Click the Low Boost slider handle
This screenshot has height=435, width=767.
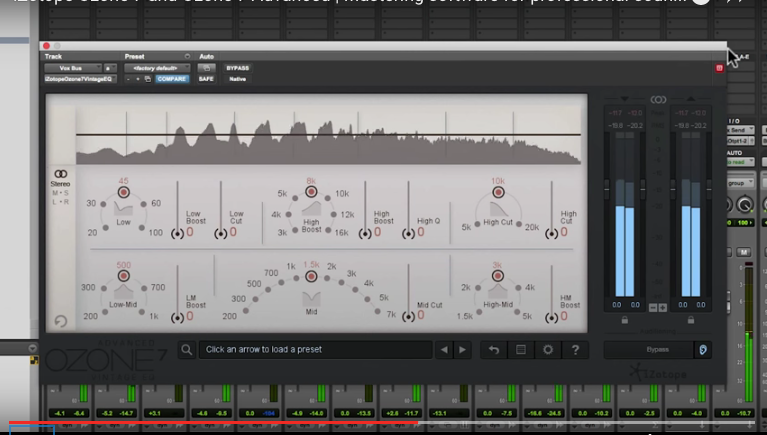pos(177,234)
